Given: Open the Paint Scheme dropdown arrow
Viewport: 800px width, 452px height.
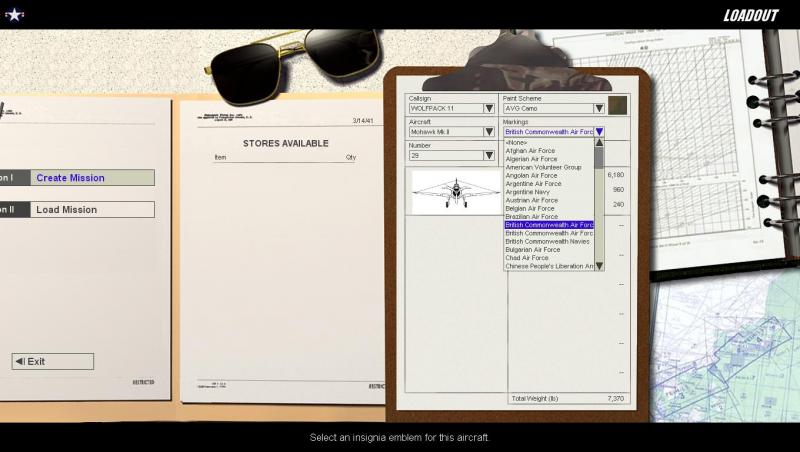Looking at the screenshot, I should point(599,108).
